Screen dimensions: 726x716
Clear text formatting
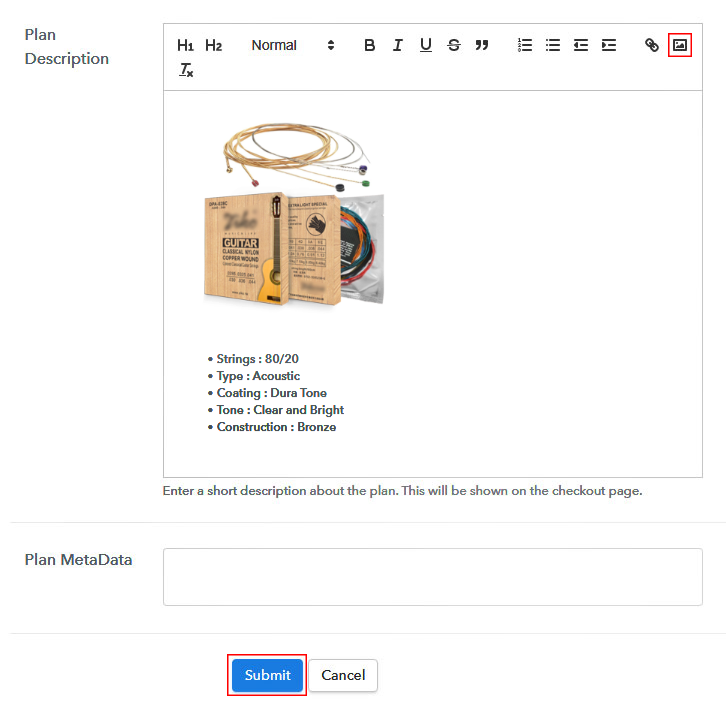pyautogui.click(x=186, y=70)
